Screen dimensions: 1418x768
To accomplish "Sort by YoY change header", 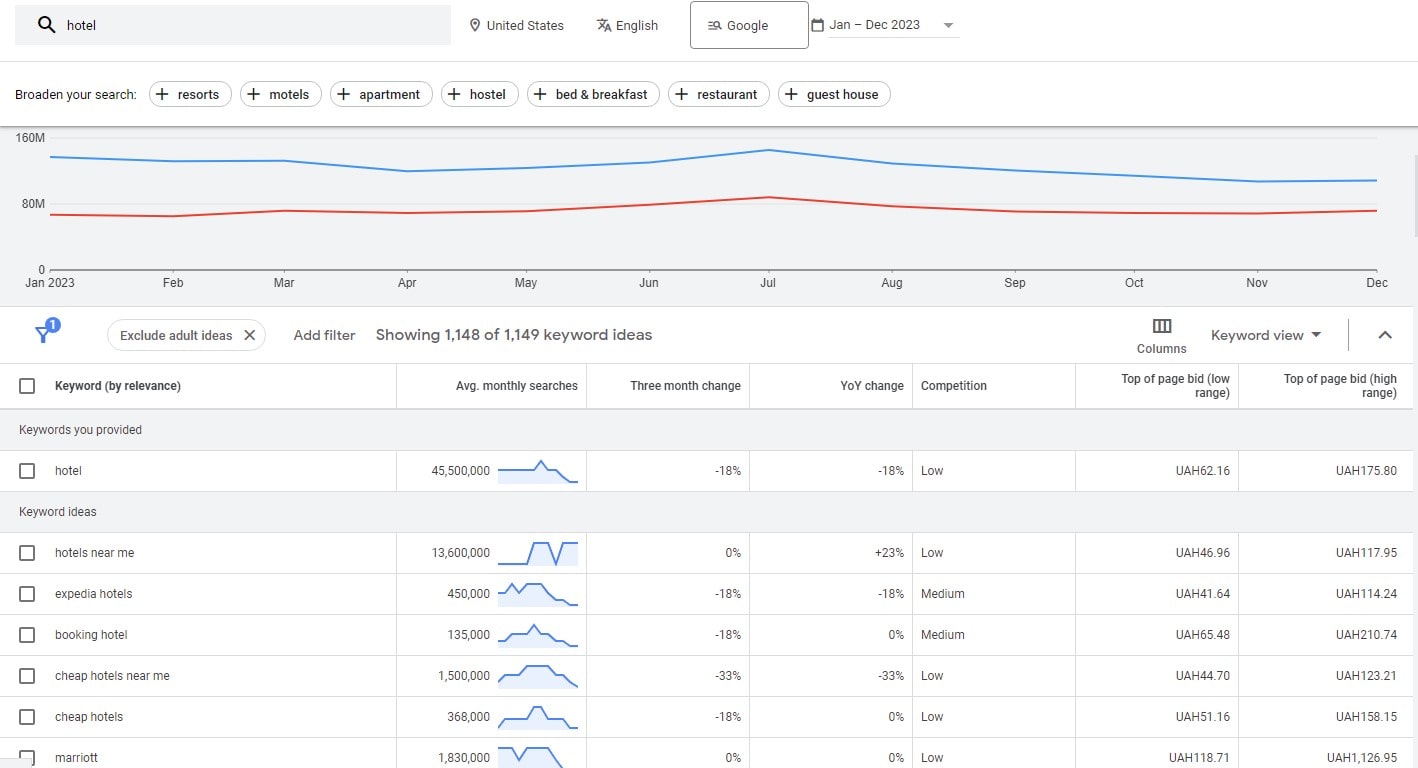I will coord(872,386).
